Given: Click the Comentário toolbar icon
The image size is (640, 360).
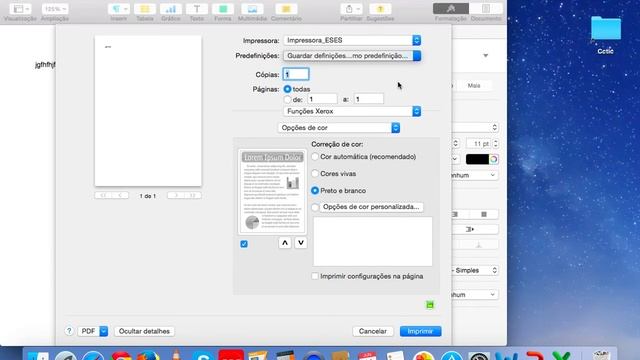Looking at the screenshot, I should [x=286, y=9].
